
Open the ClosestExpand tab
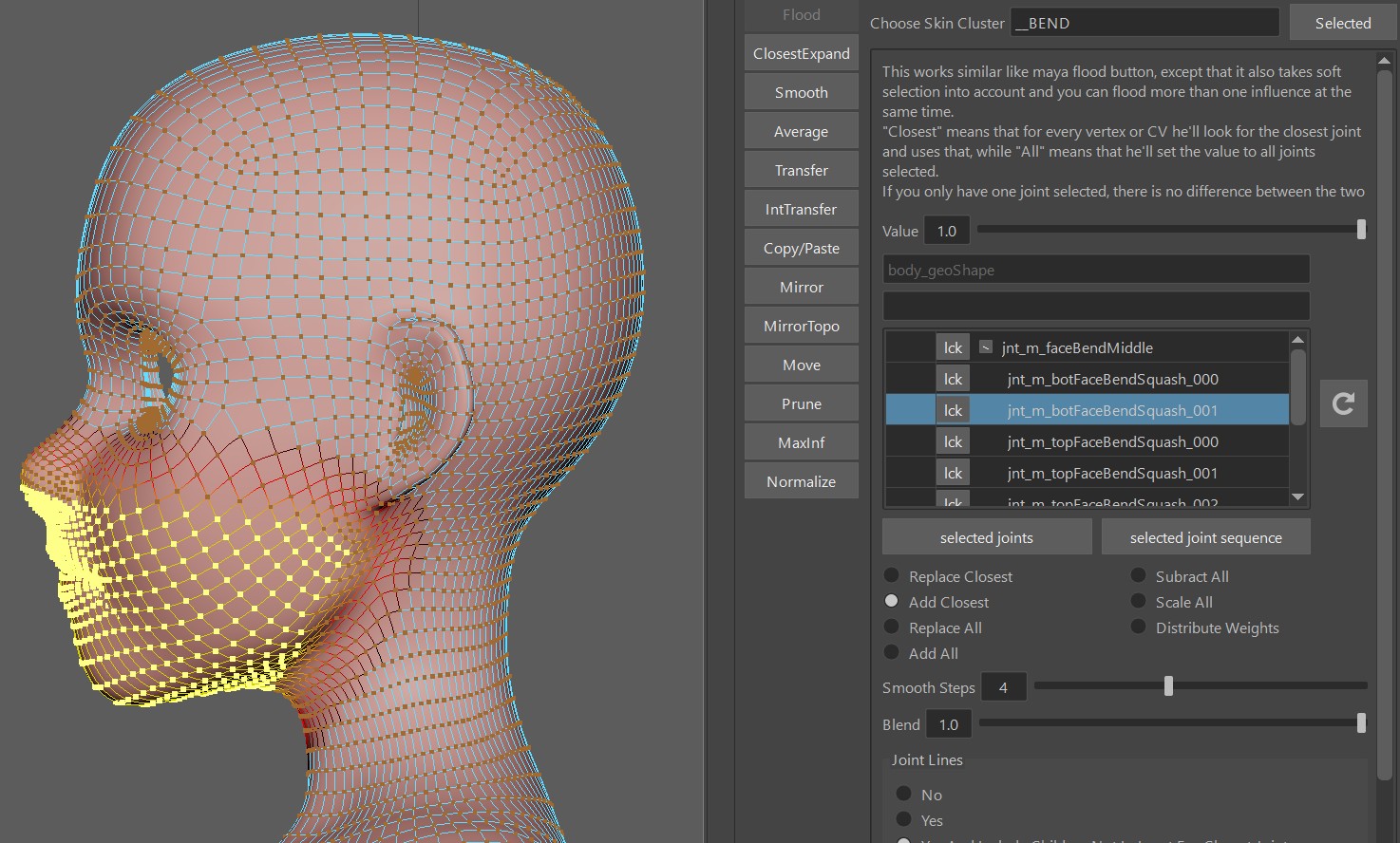[x=801, y=53]
